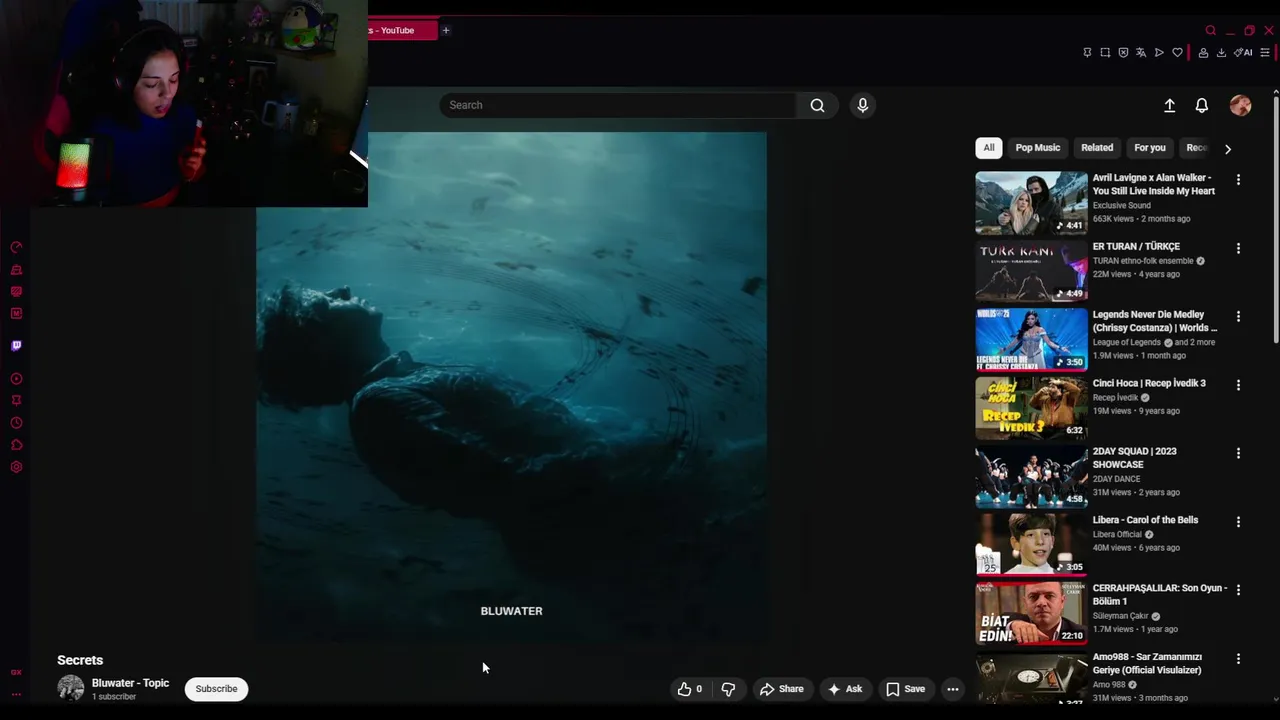Open the Twitch sidebar panel
Screen dimensions: 1280x720
[x=16, y=346]
